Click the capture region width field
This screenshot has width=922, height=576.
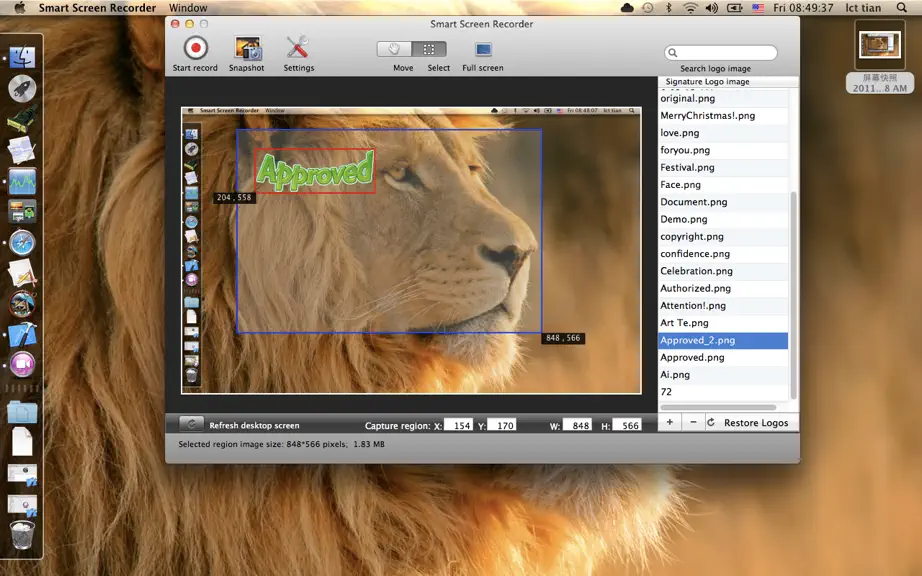[577, 425]
